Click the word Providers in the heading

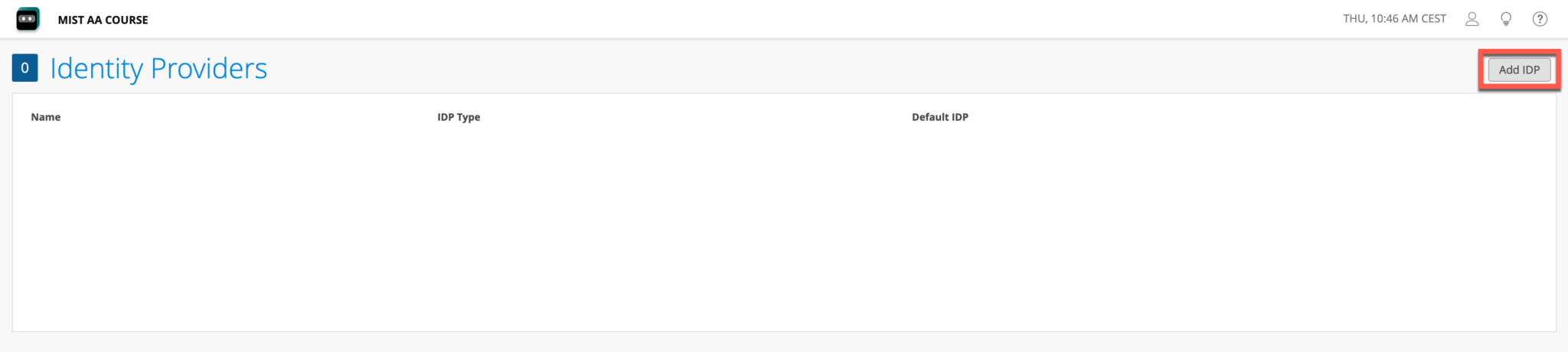click(209, 69)
